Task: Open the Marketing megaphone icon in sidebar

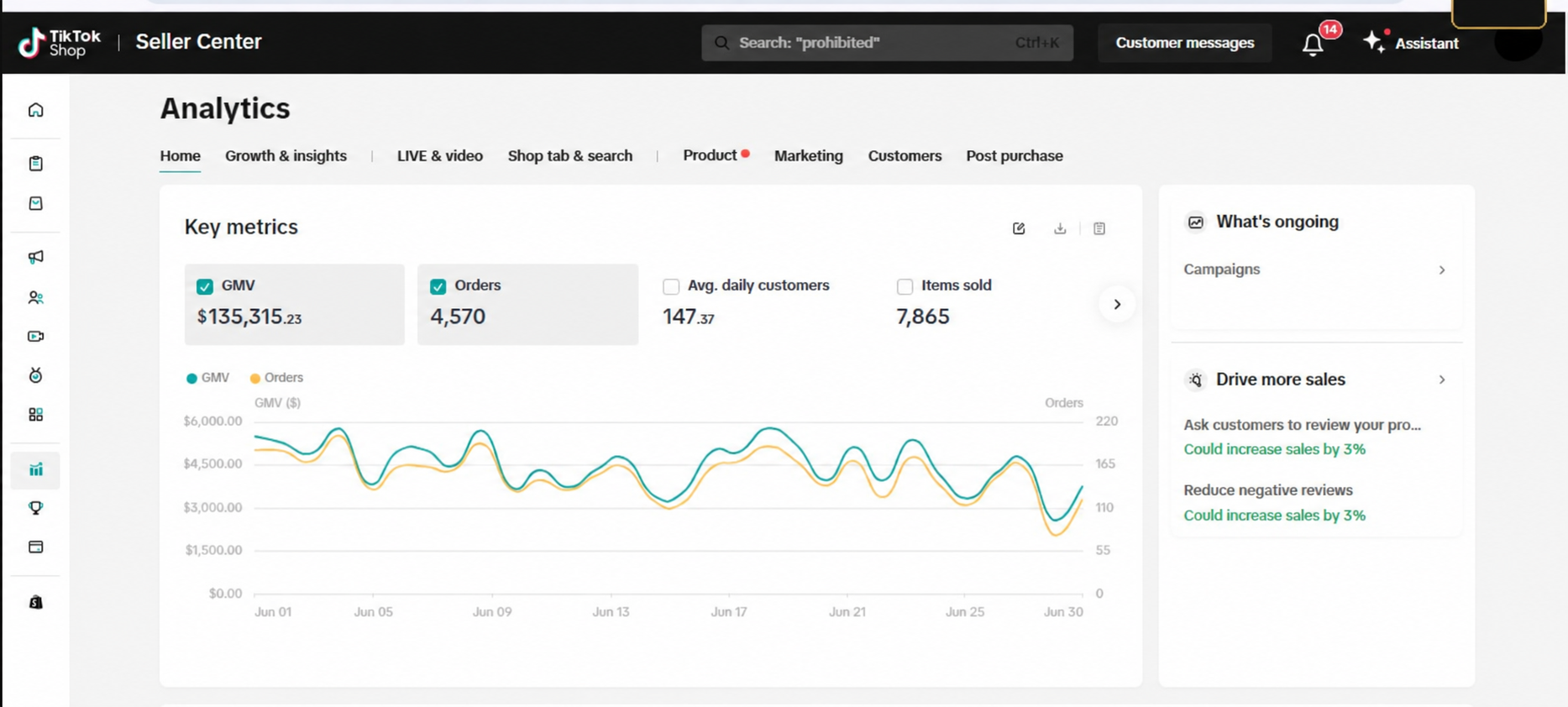Action: pos(35,257)
